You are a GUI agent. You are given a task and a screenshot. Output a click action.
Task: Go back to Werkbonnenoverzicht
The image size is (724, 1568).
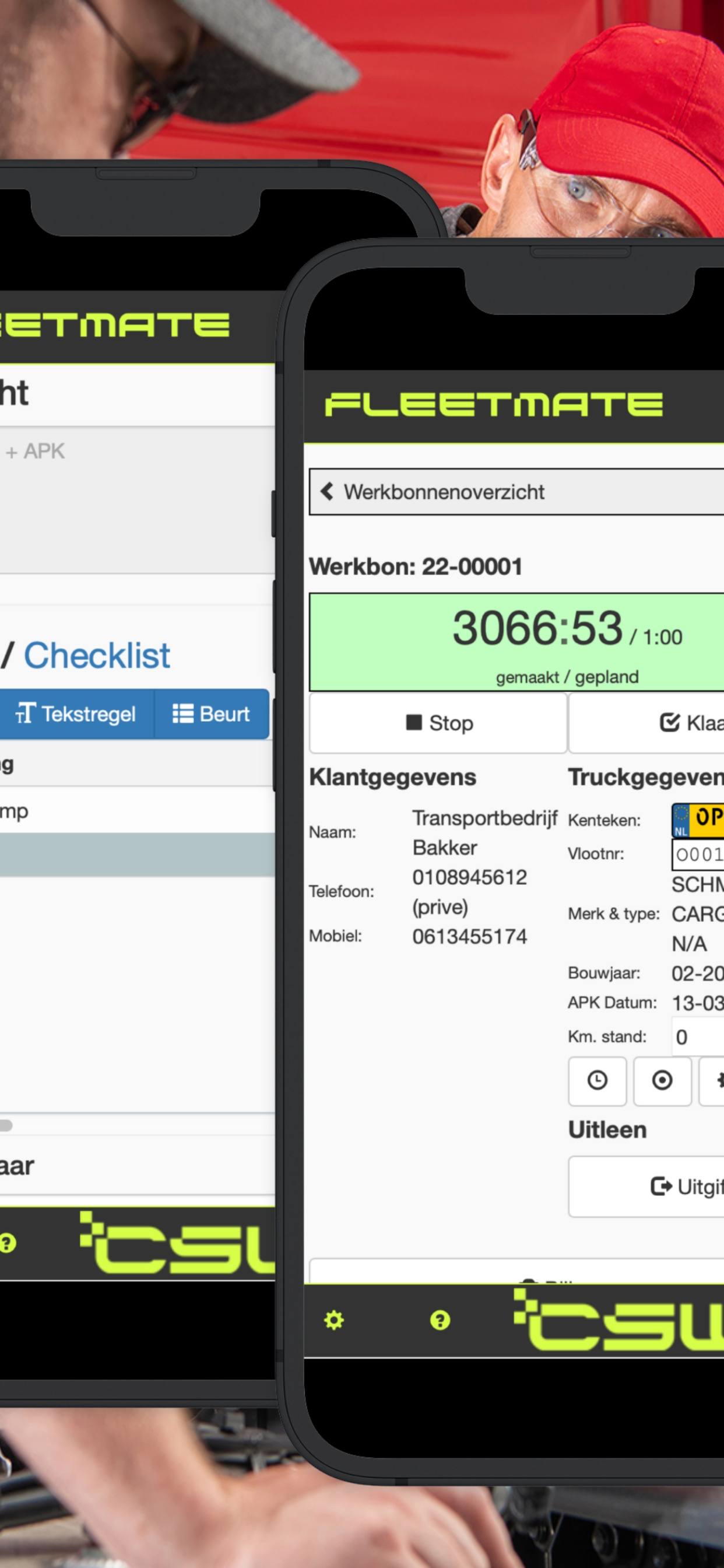click(516, 491)
